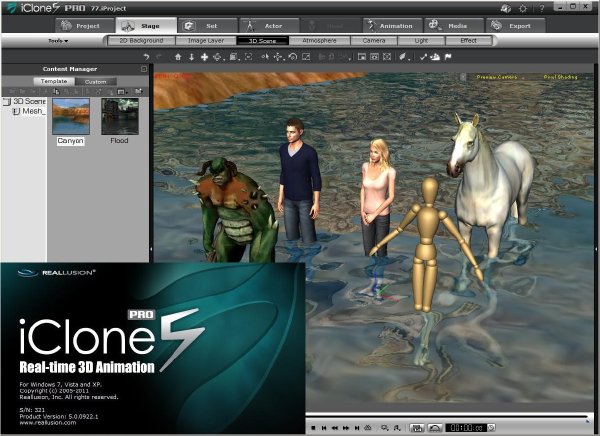
Task: Open the camera view box dropdown
Action: (234, 57)
